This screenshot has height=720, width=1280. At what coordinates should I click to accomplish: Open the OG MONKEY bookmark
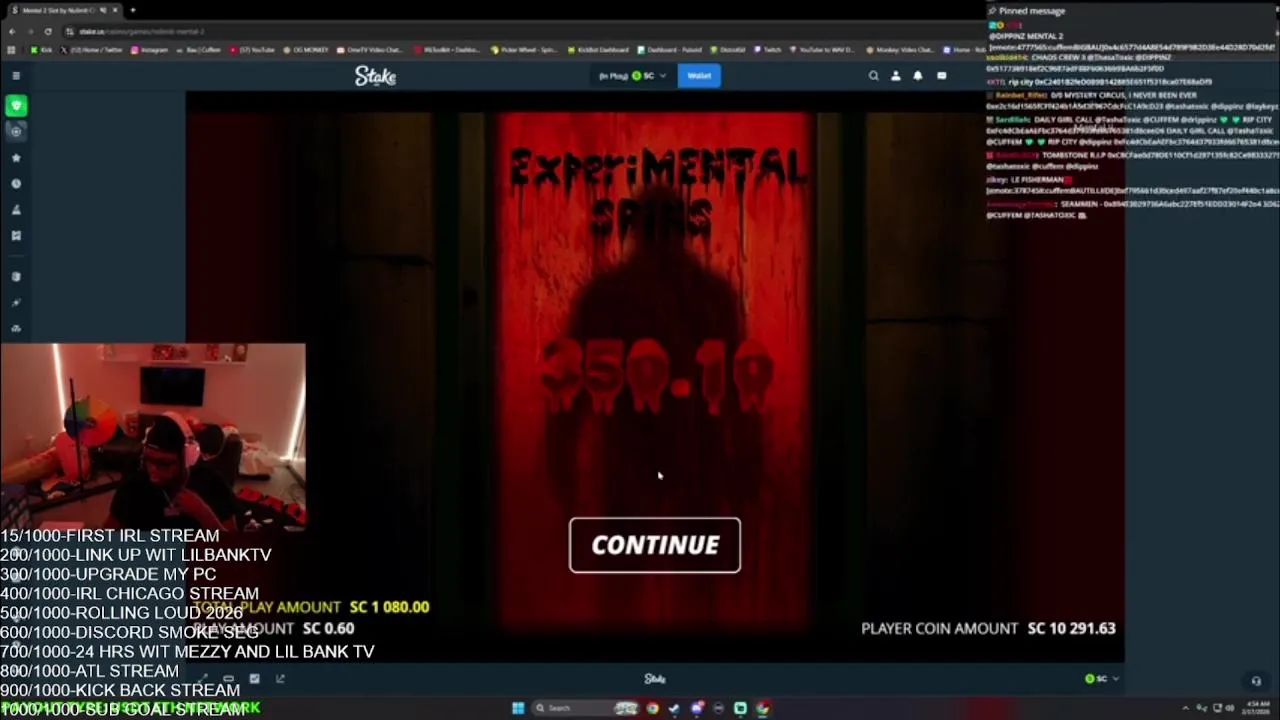point(308,49)
